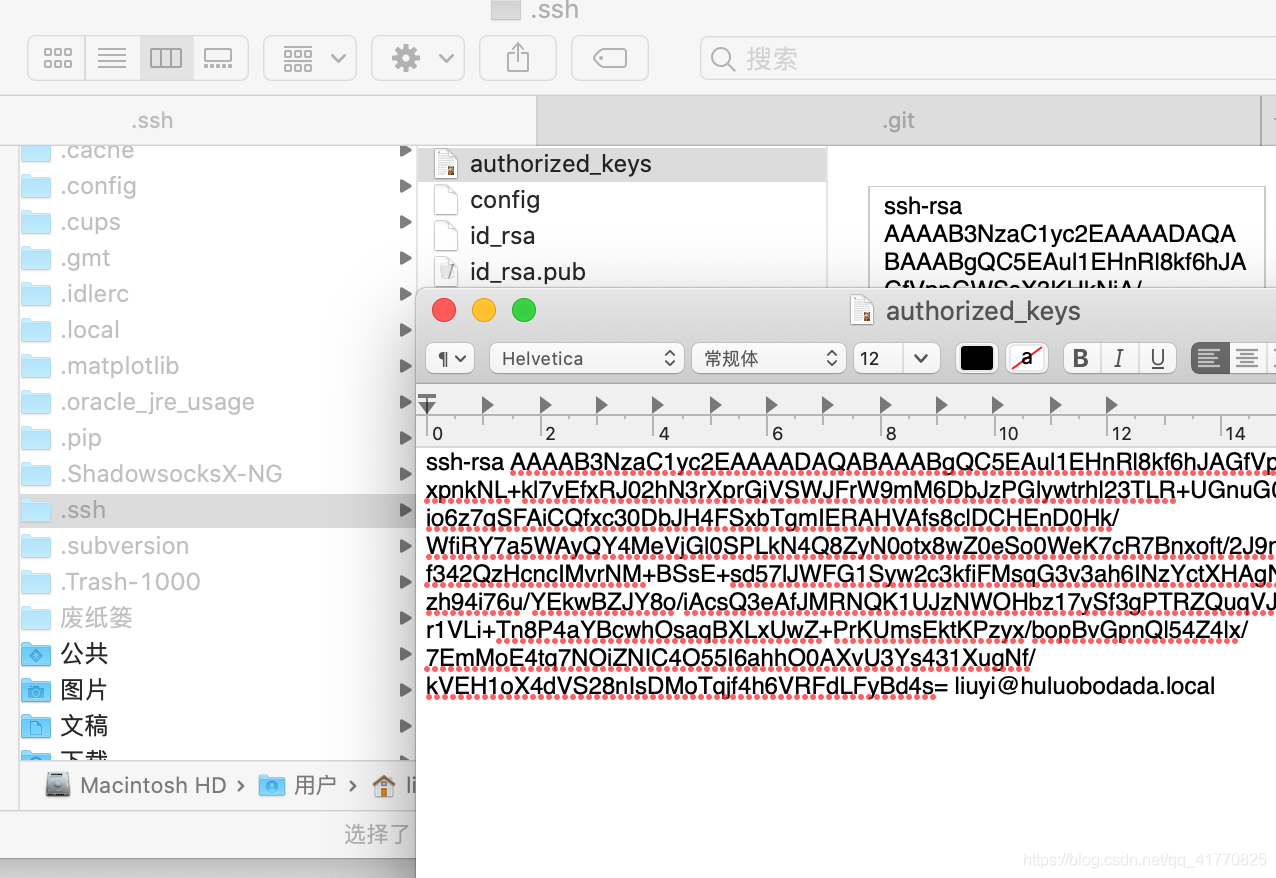Switch Finder to column view

click(x=166, y=58)
